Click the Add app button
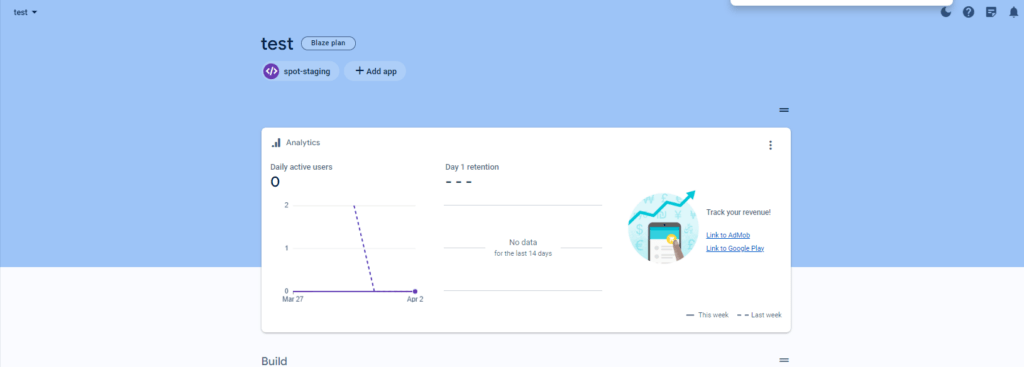The width and height of the screenshot is (1024, 367). tap(376, 71)
